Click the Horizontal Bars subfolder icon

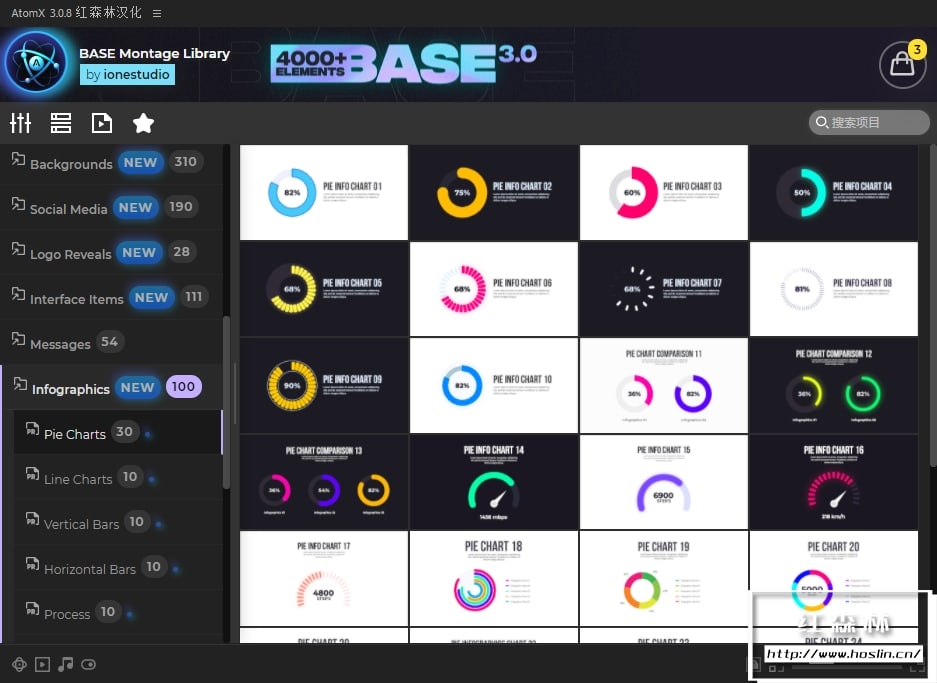coord(32,564)
